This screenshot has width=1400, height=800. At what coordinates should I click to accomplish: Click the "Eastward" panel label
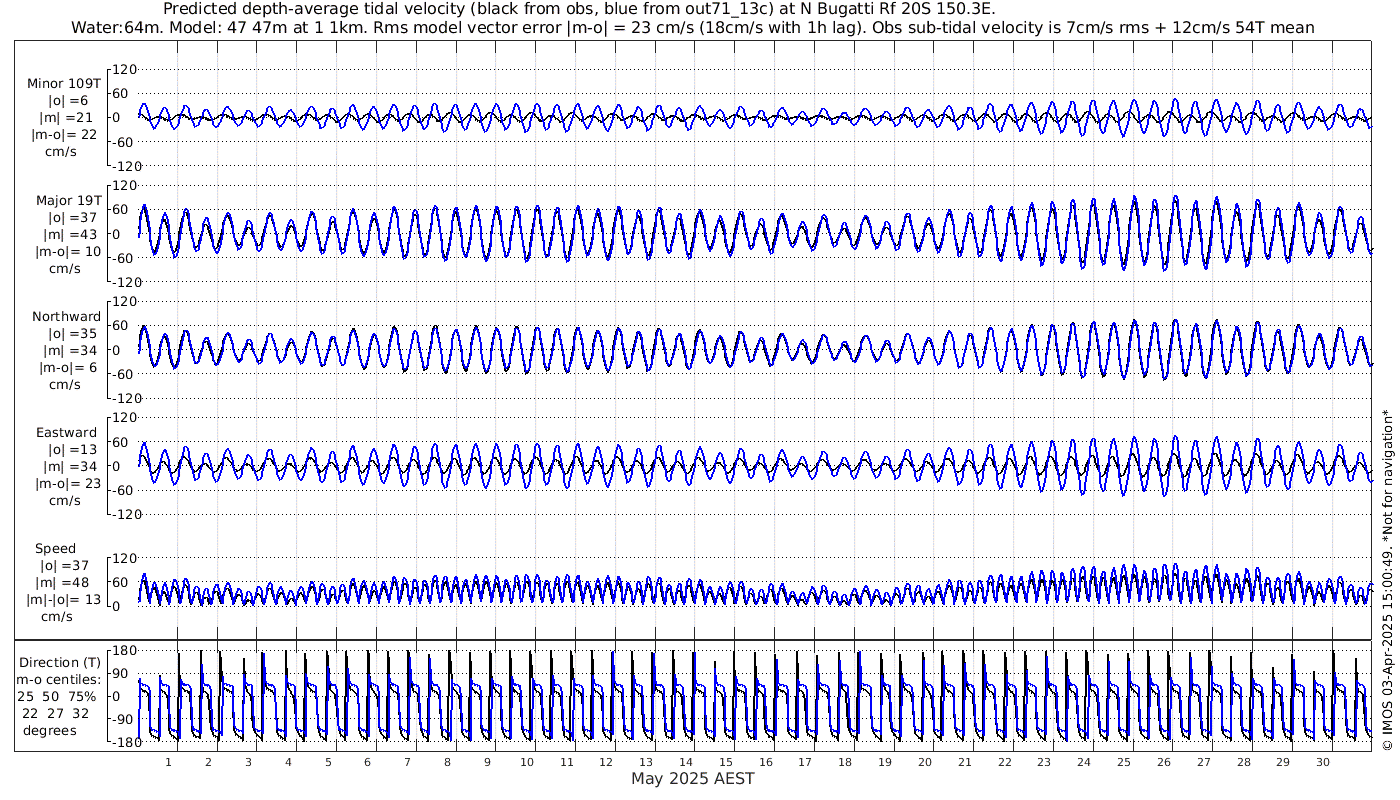[x=67, y=433]
